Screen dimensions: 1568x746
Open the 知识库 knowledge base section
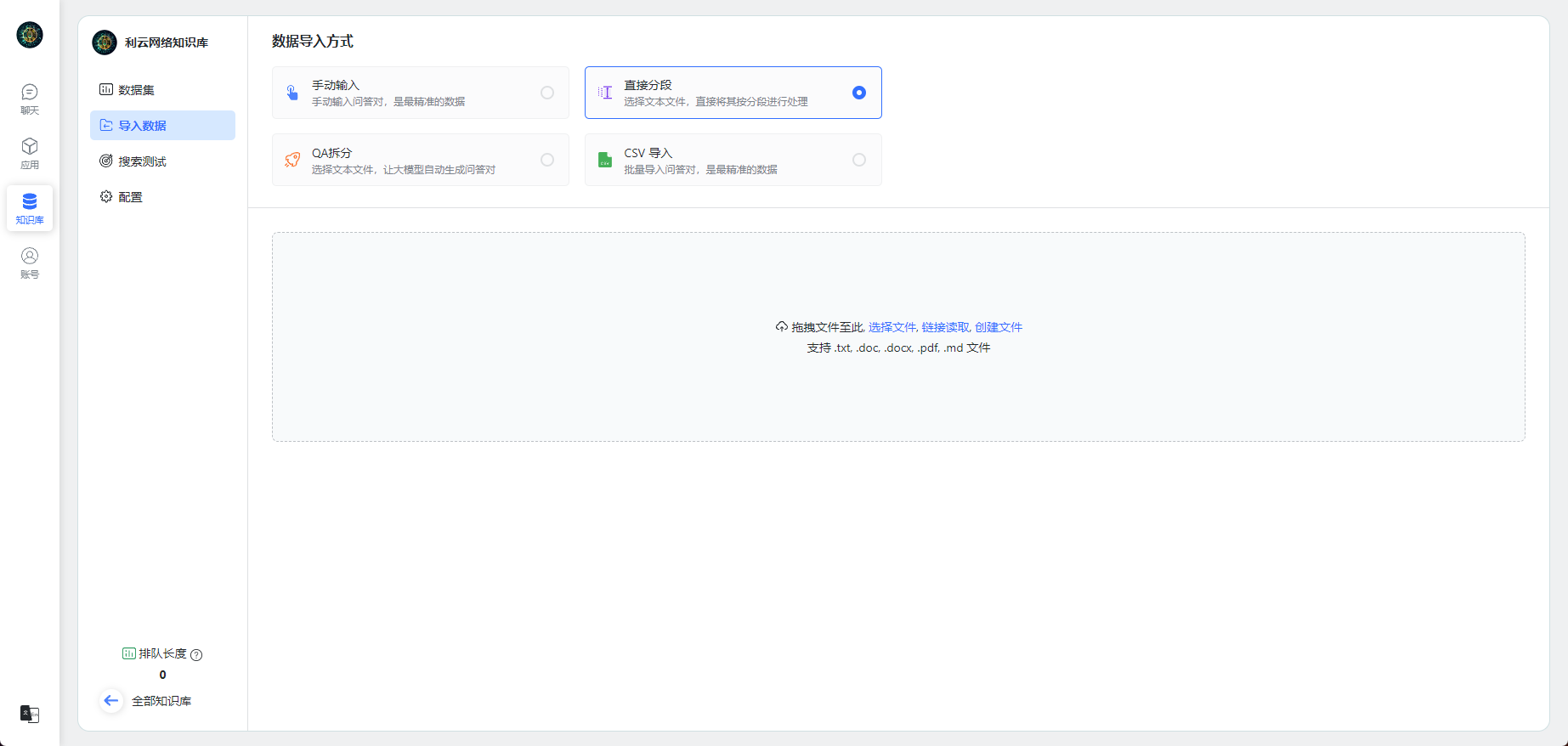(x=30, y=208)
